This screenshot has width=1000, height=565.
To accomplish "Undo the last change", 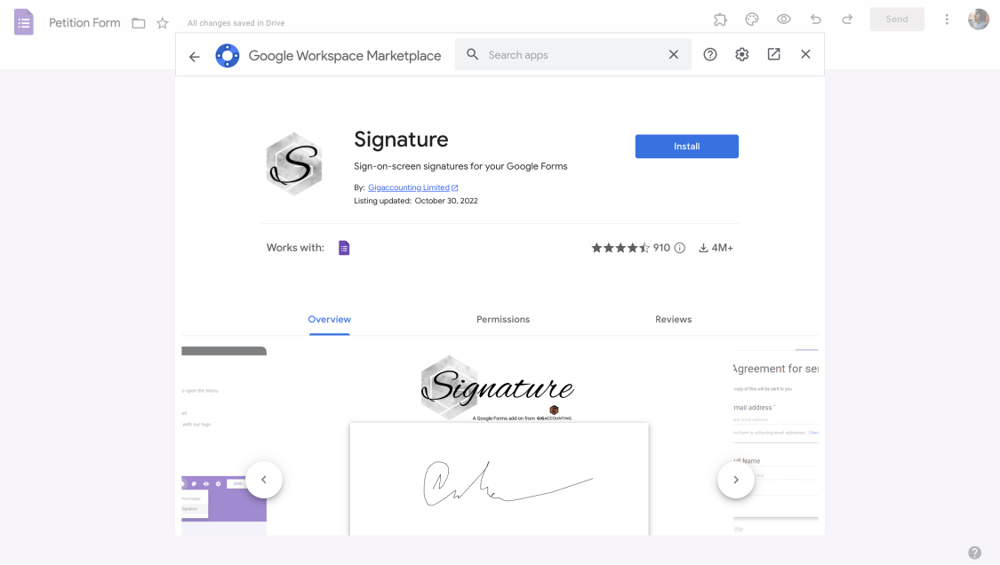I will pos(816,19).
